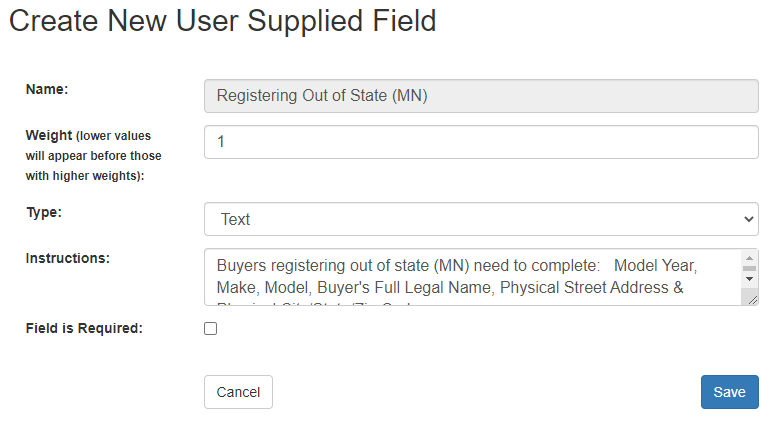The height and width of the screenshot is (426, 778).
Task: Click the "Type:" field label
Action: click(44, 212)
